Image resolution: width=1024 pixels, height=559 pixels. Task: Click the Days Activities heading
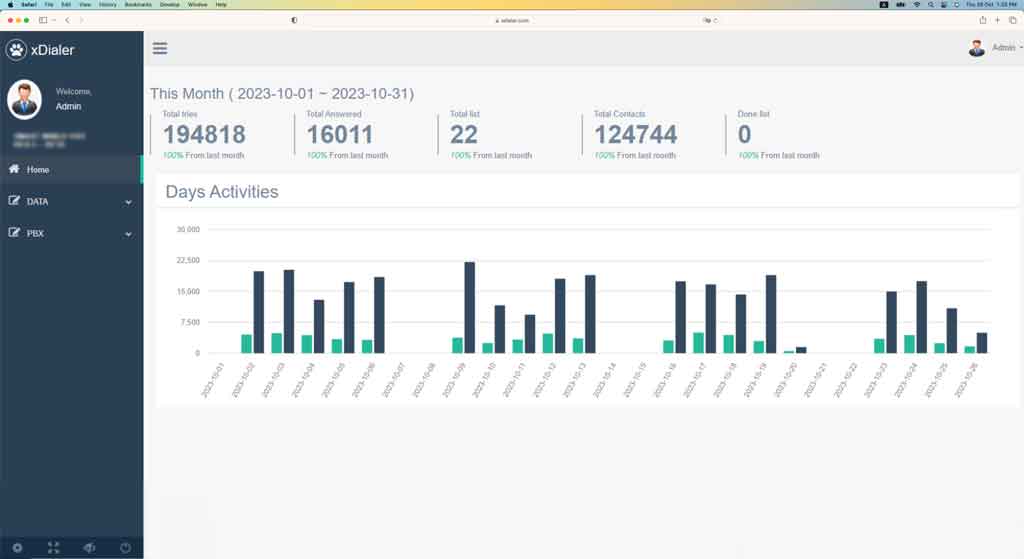222,191
